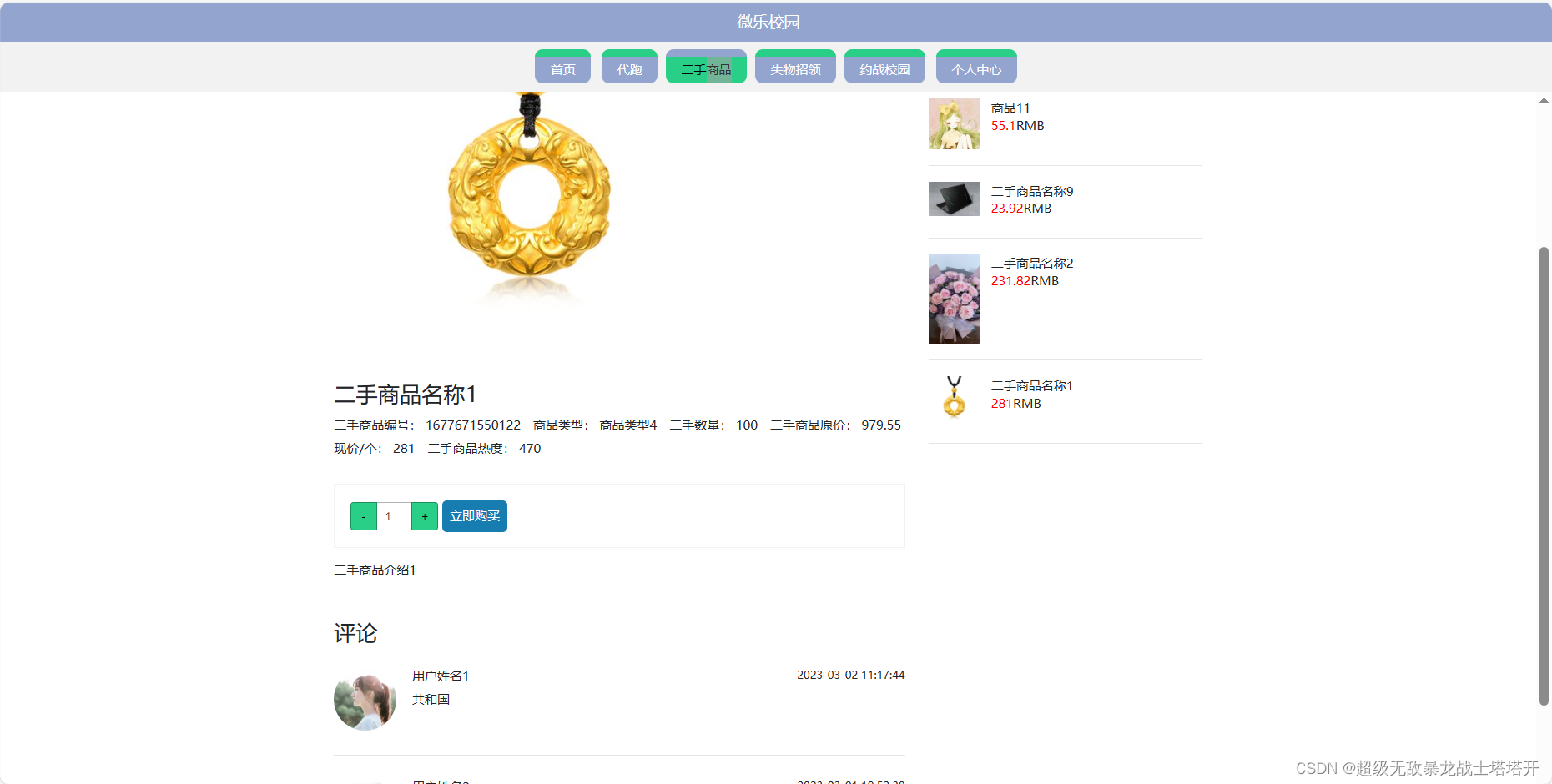Click the product heading 二手商品名称1
This screenshot has height=784, width=1552.
coord(405,394)
